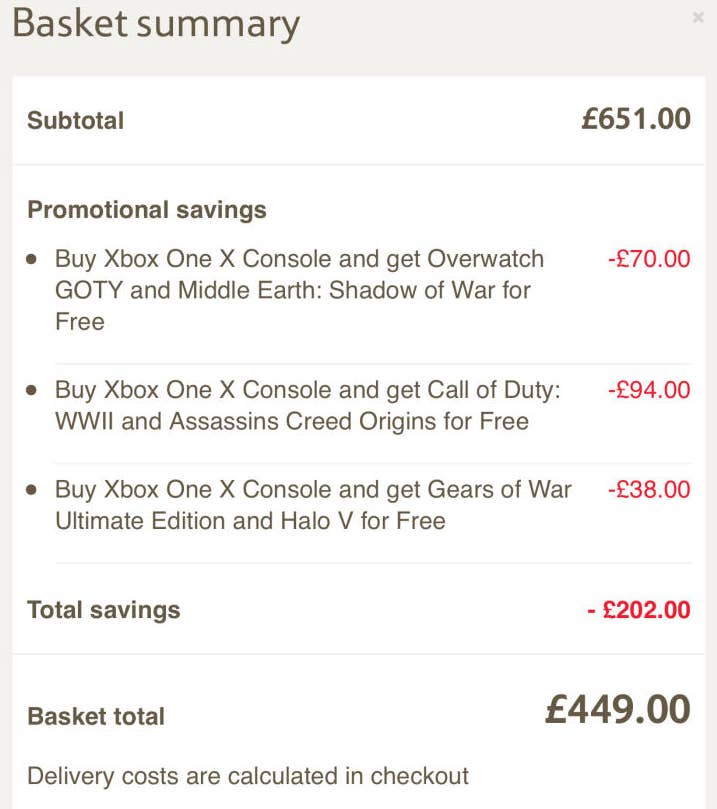Viewport: 717px width, 809px height.
Task: Click the Basket total label
Action: click(x=96, y=716)
